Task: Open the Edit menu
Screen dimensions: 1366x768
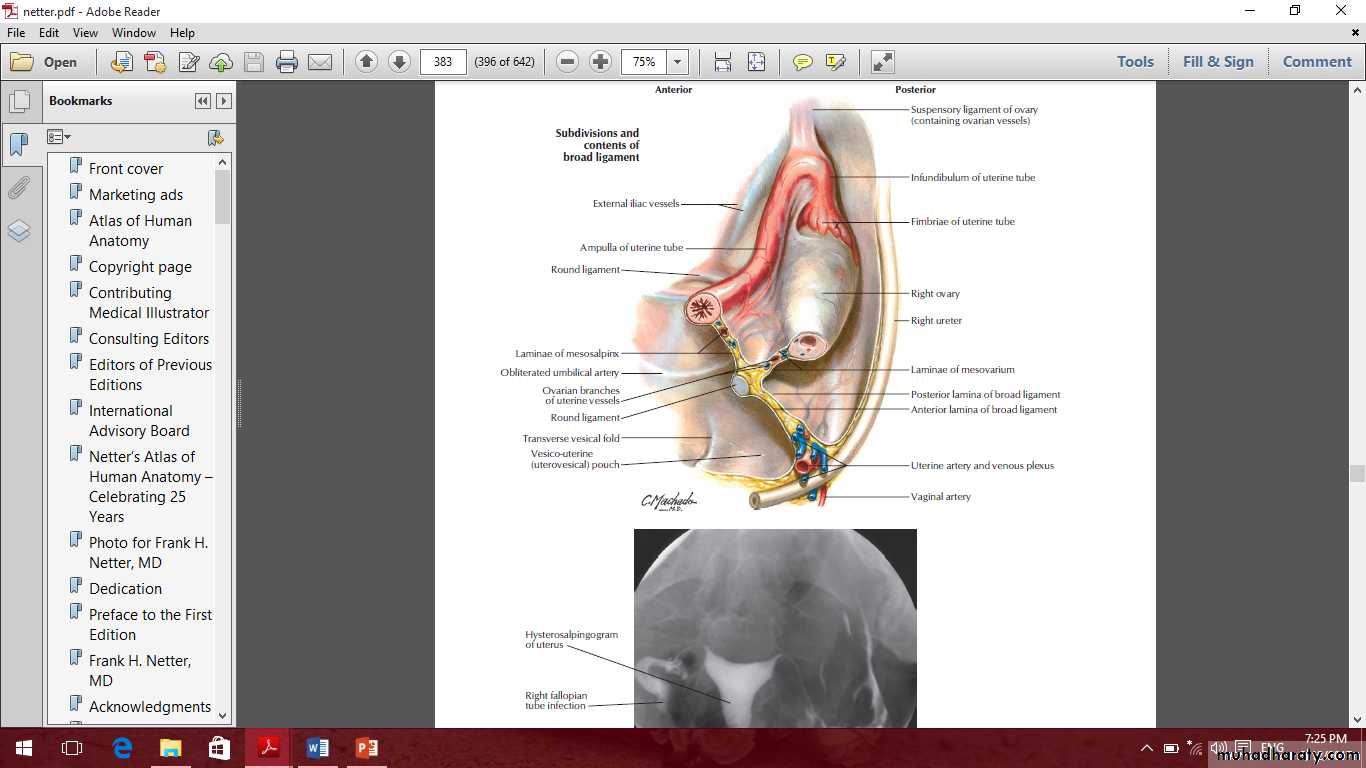Action: 49,33
